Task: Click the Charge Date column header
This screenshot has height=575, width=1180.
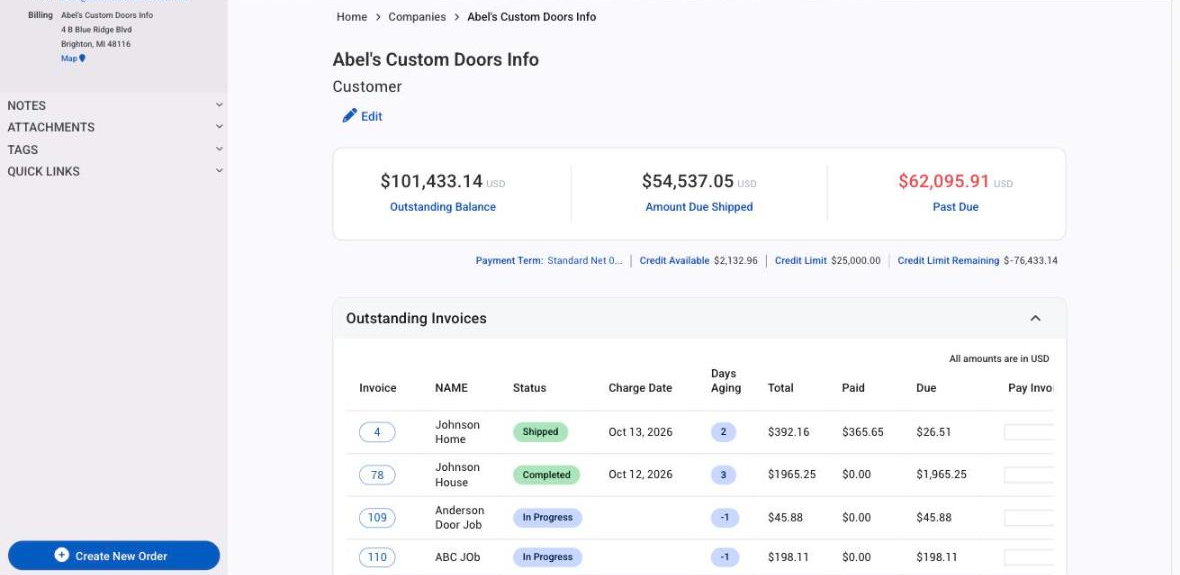Action: pos(640,388)
